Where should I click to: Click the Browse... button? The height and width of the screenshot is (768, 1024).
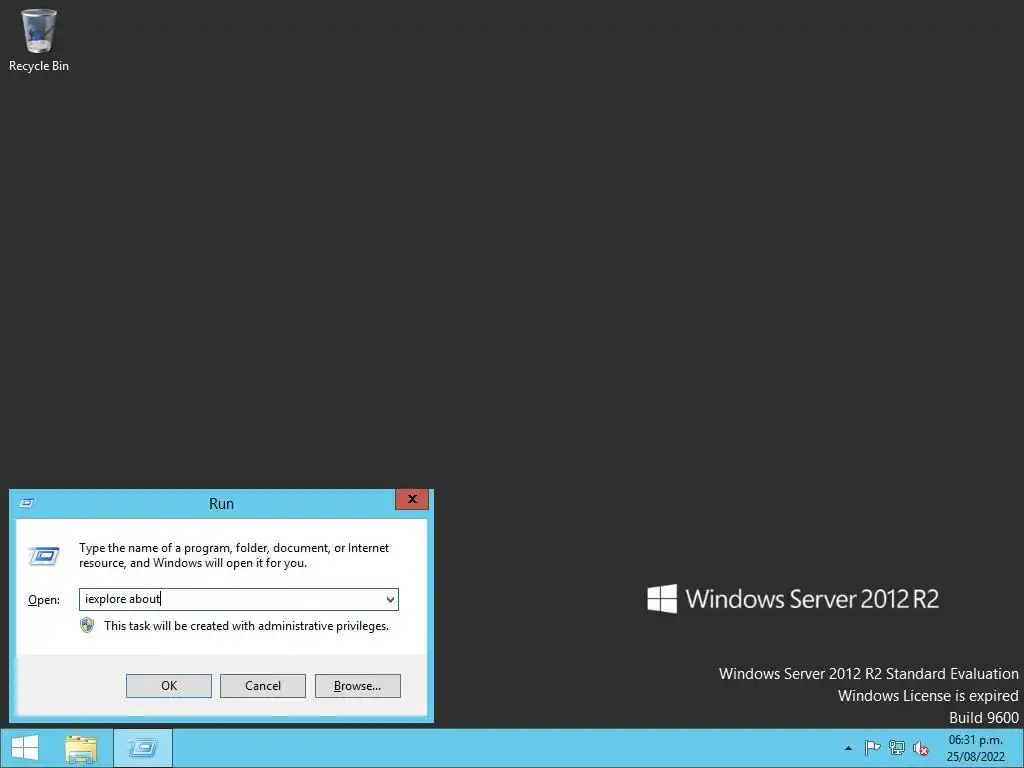coord(357,686)
